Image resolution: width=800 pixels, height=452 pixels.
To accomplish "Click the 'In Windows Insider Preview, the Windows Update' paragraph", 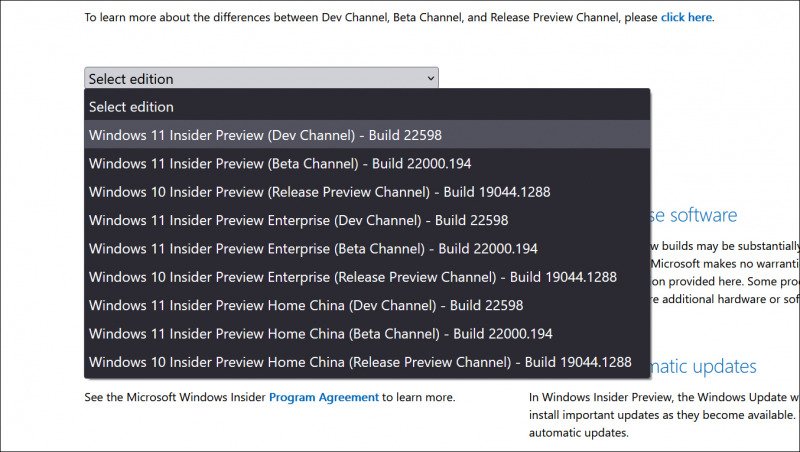I will click(664, 415).
